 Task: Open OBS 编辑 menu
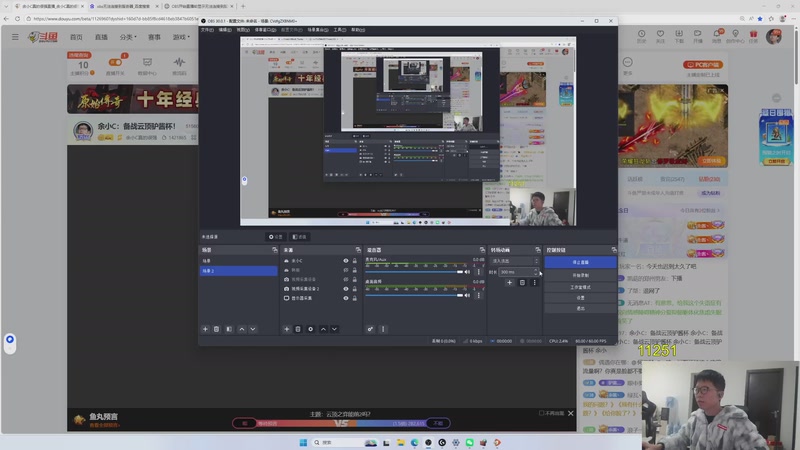pyautogui.click(x=225, y=30)
